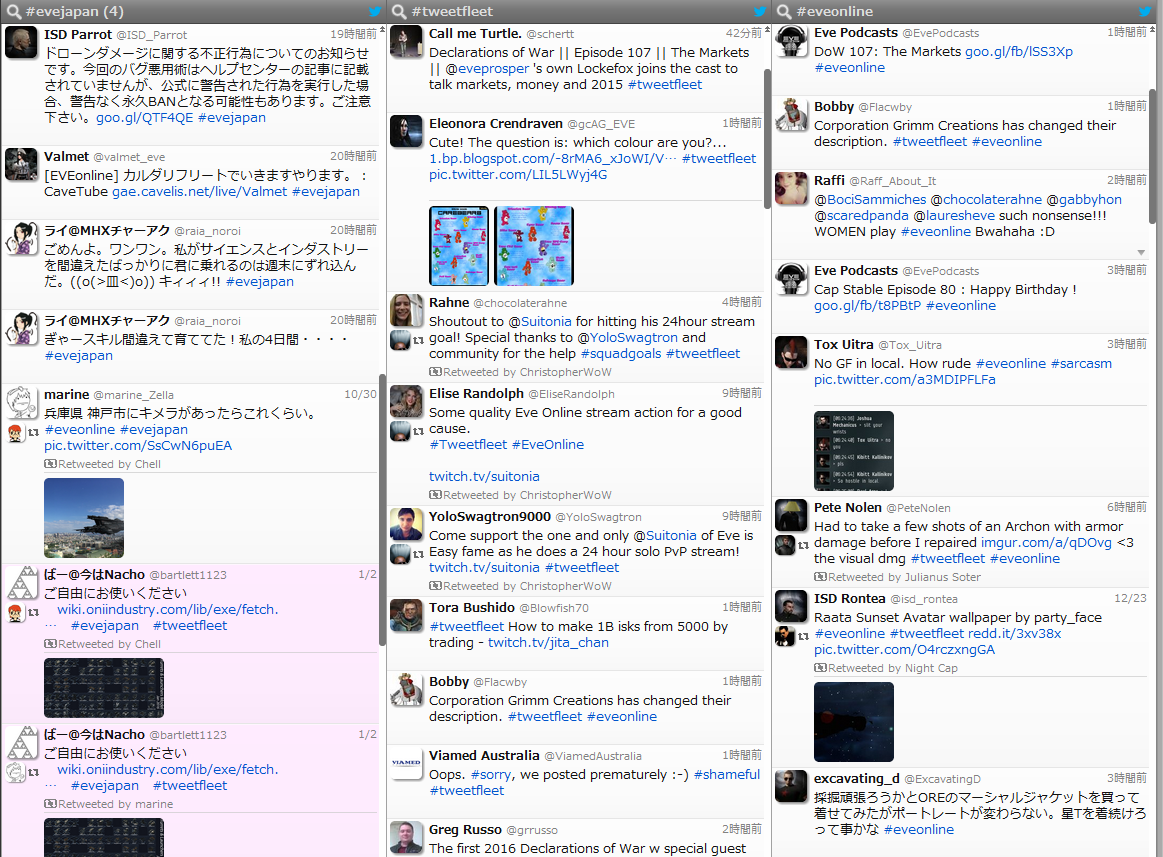The image size is (1163, 857).
Task: Open Eleonora Crendraven's avatar
Action: pyautogui.click(x=406, y=131)
